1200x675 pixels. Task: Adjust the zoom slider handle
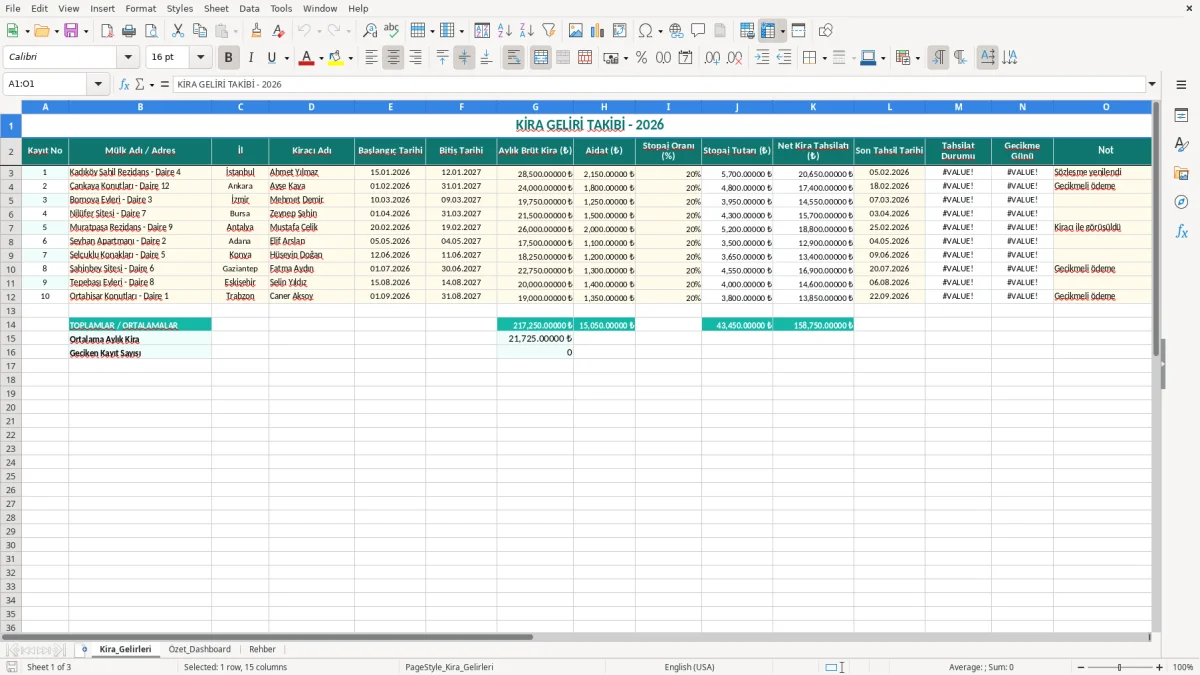click(x=1119, y=667)
